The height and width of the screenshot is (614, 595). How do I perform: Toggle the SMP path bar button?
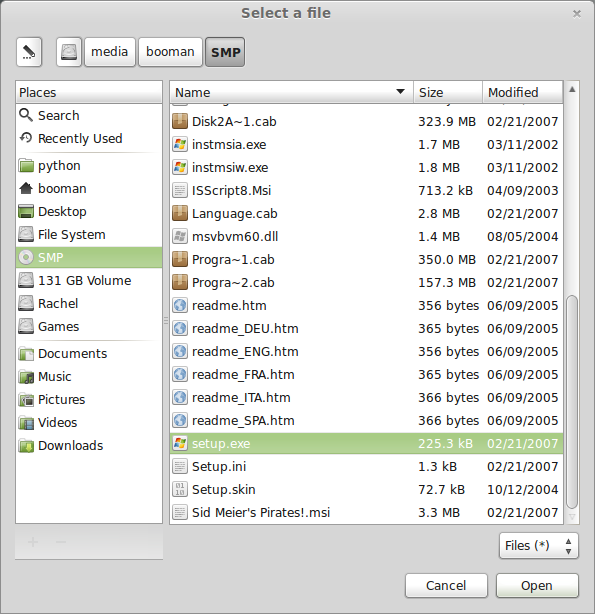coord(225,52)
